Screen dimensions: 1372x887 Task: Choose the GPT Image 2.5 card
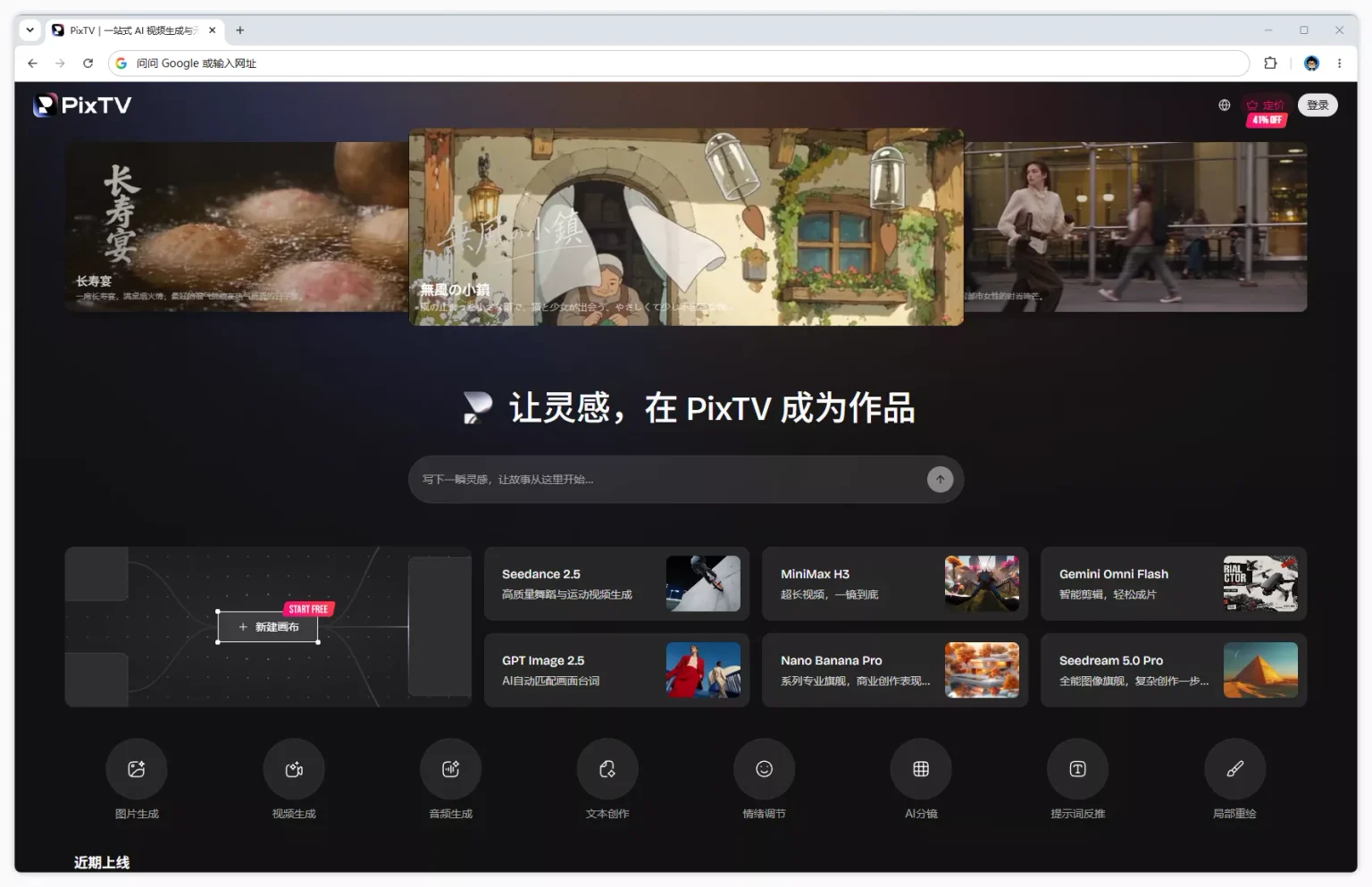pos(616,671)
